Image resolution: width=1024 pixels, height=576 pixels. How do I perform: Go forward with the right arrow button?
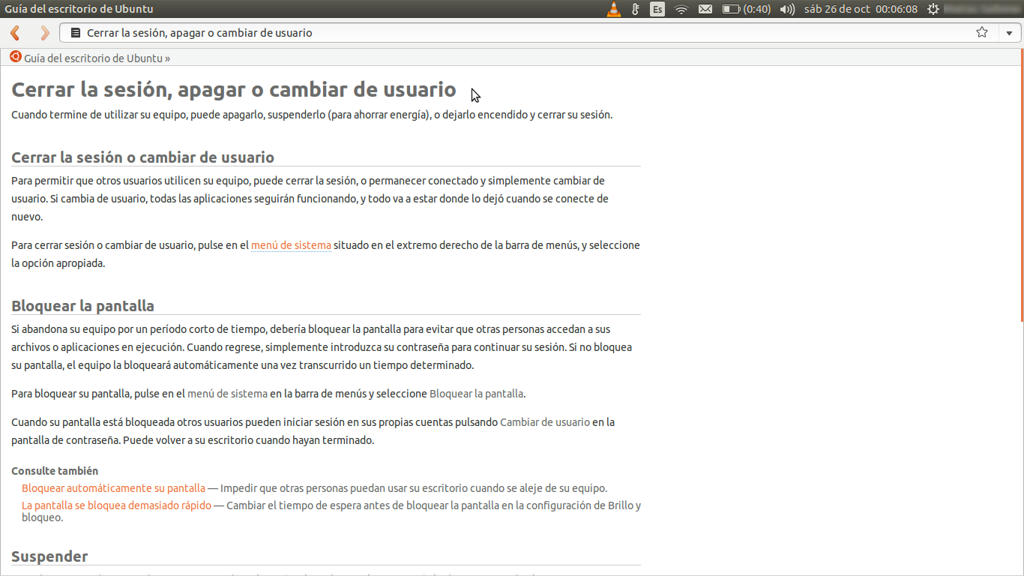pos(44,33)
